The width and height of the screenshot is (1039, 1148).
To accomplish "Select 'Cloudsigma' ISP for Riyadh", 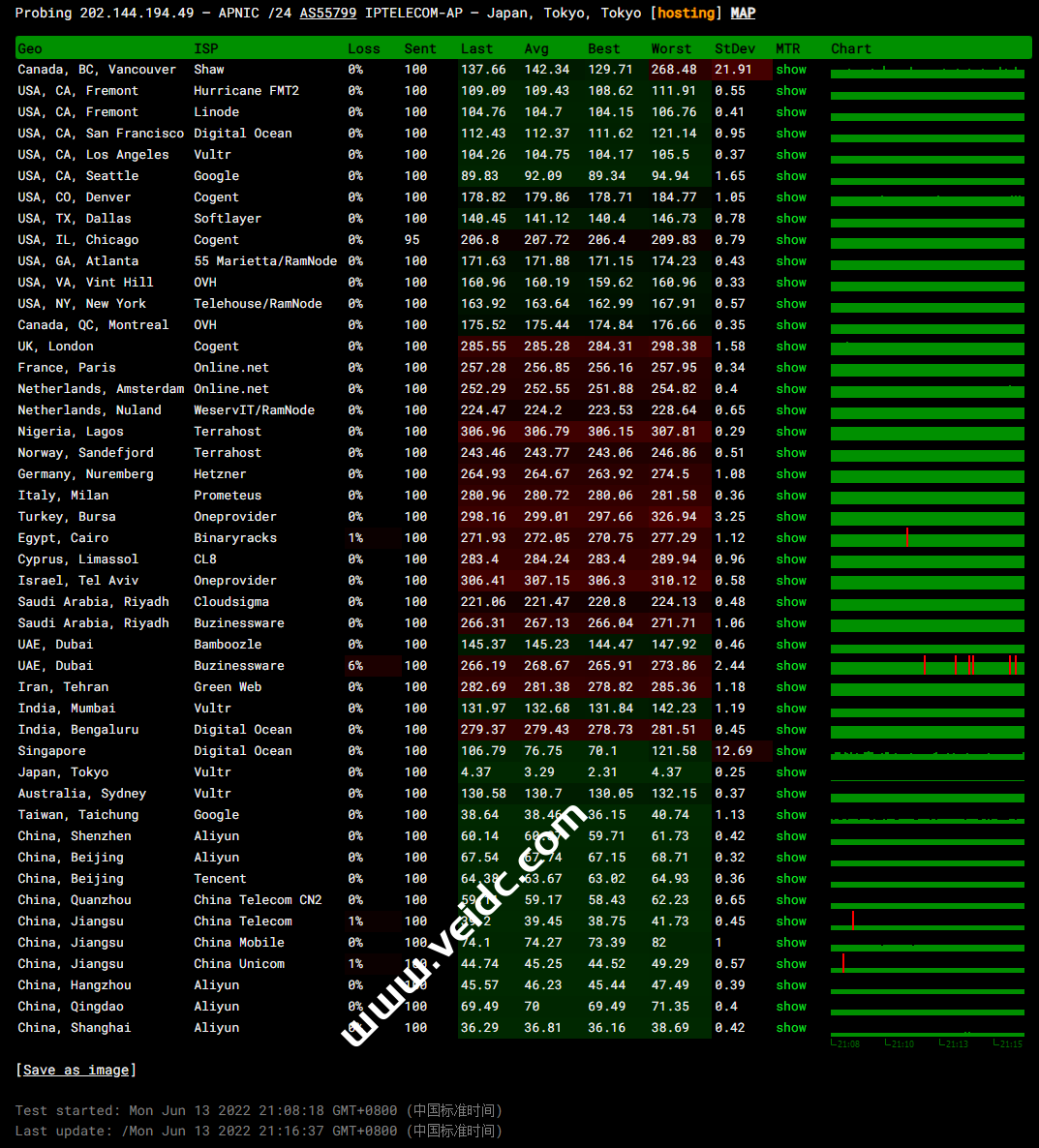I will coord(231,602).
